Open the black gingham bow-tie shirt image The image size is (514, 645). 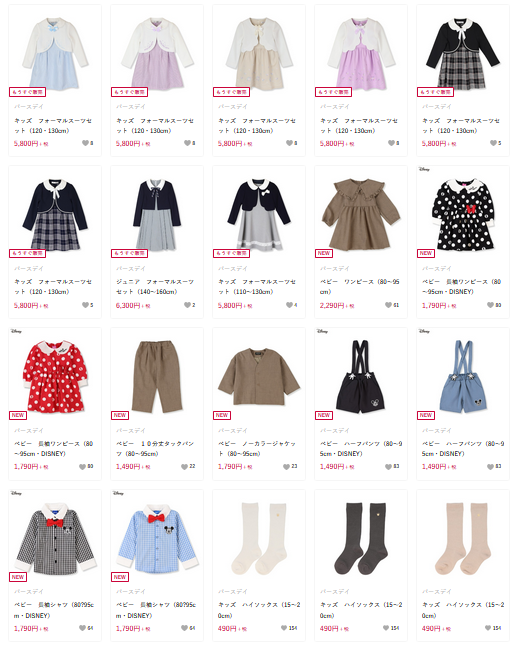[55, 538]
